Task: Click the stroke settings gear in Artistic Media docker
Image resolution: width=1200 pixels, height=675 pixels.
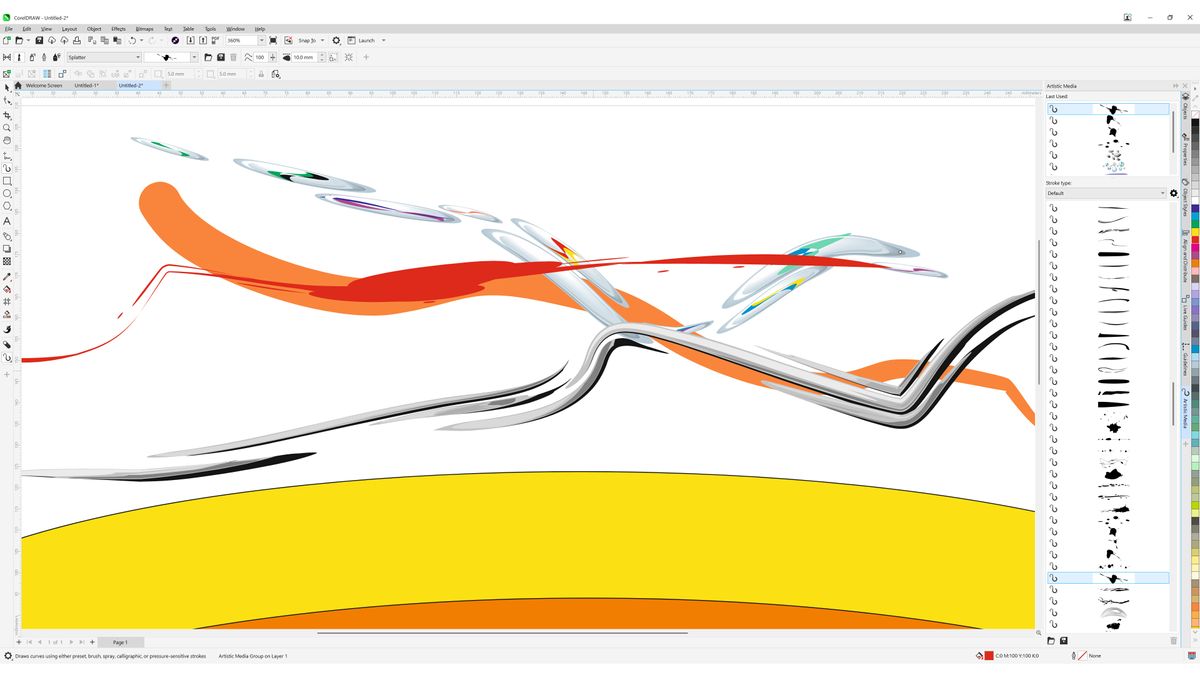Action: point(1174,193)
